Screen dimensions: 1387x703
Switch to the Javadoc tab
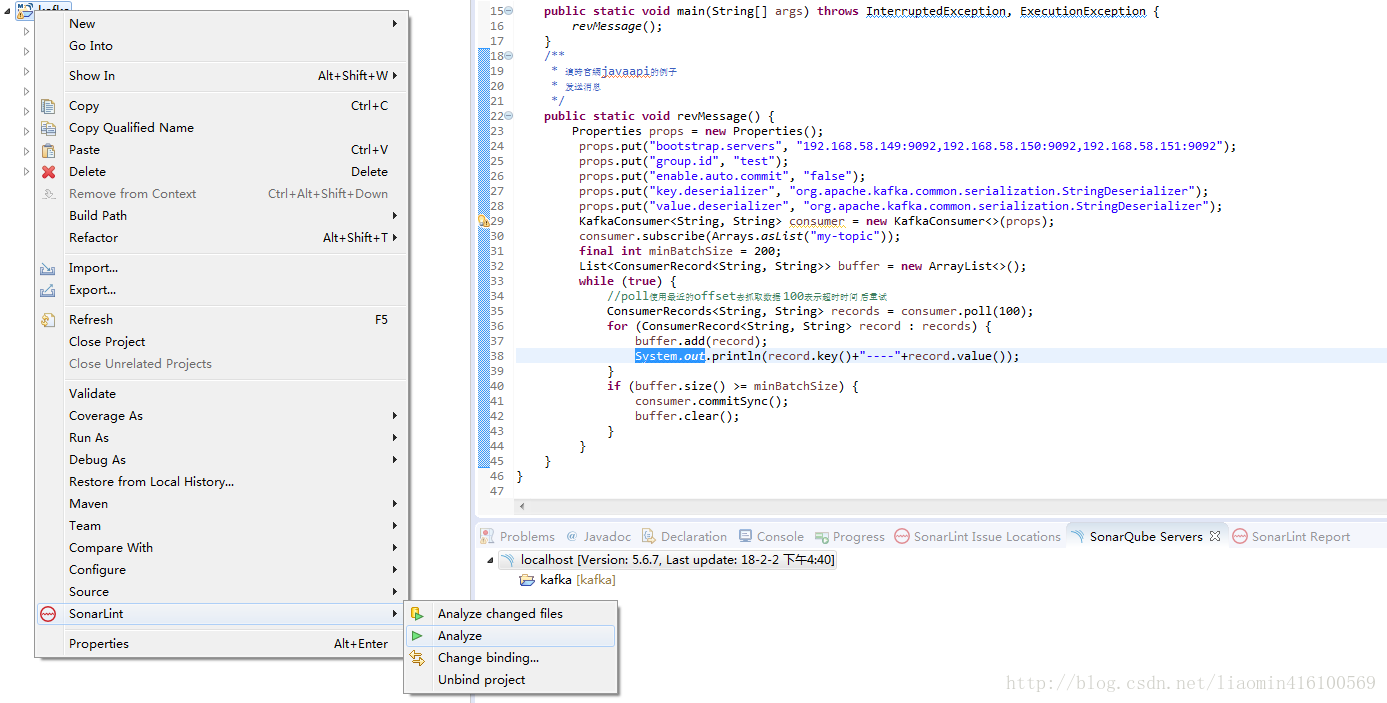click(598, 536)
